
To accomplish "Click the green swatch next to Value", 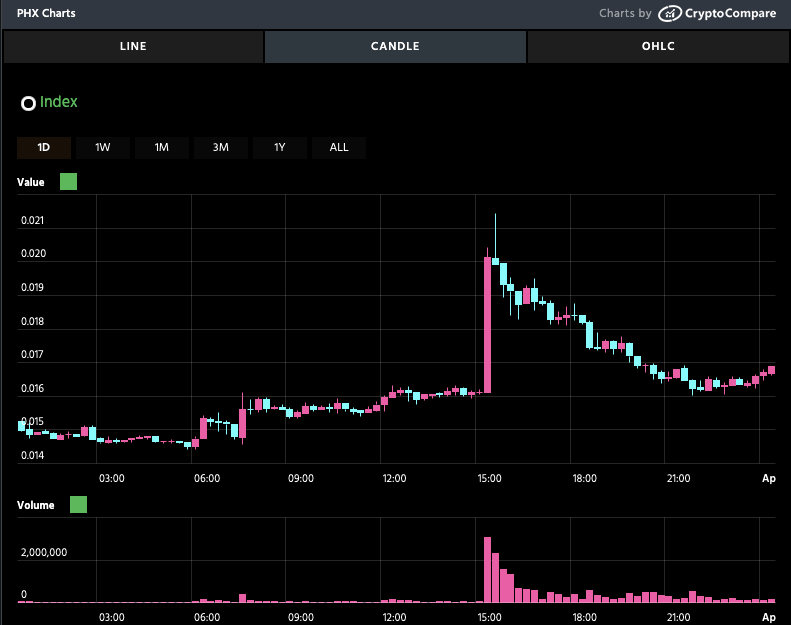I will point(68,182).
